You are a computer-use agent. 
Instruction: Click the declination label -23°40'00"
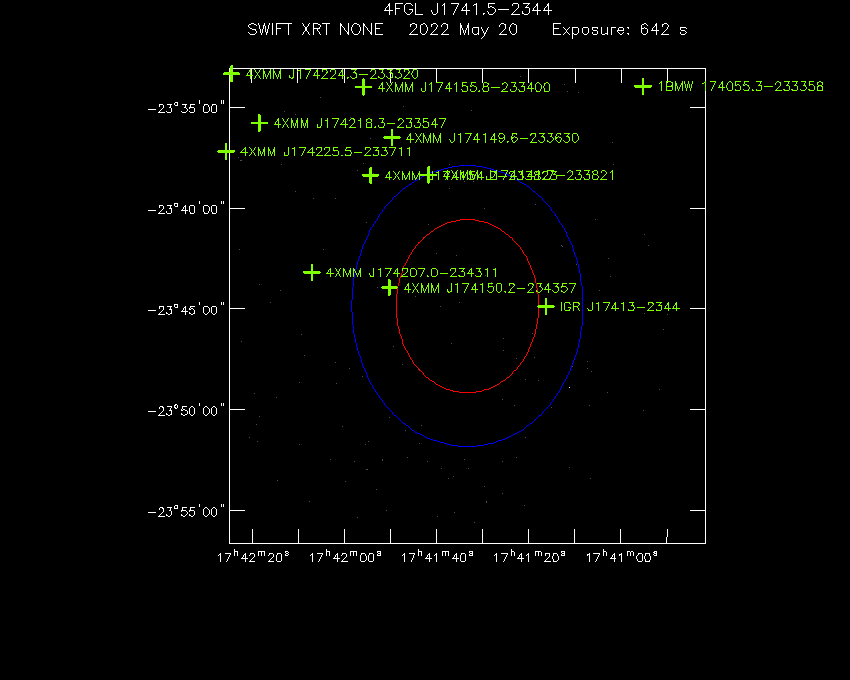click(x=186, y=209)
